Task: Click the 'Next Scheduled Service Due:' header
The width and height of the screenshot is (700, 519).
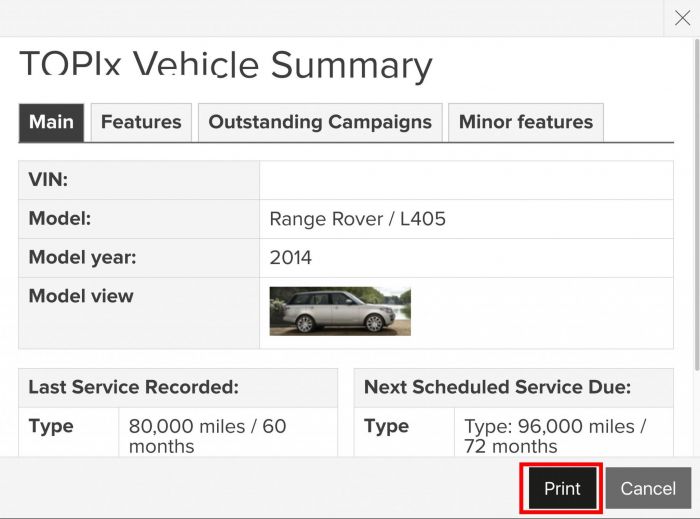Action: pyautogui.click(x=497, y=387)
